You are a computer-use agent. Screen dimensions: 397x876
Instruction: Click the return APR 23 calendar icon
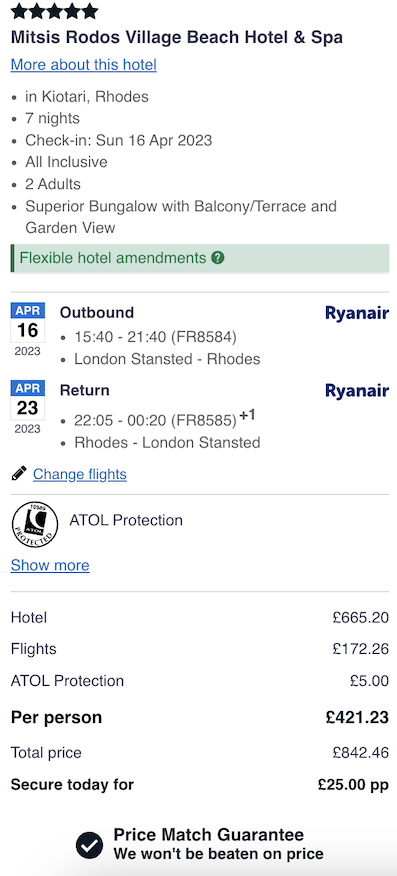tap(27, 407)
